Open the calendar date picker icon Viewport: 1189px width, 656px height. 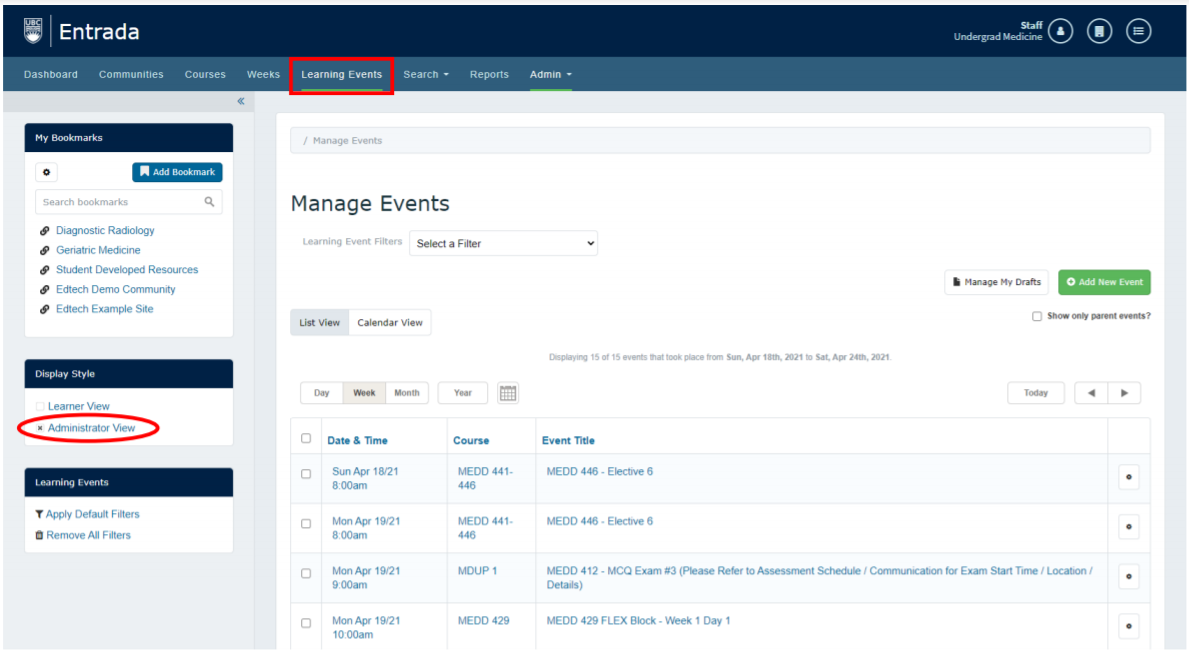[507, 393]
